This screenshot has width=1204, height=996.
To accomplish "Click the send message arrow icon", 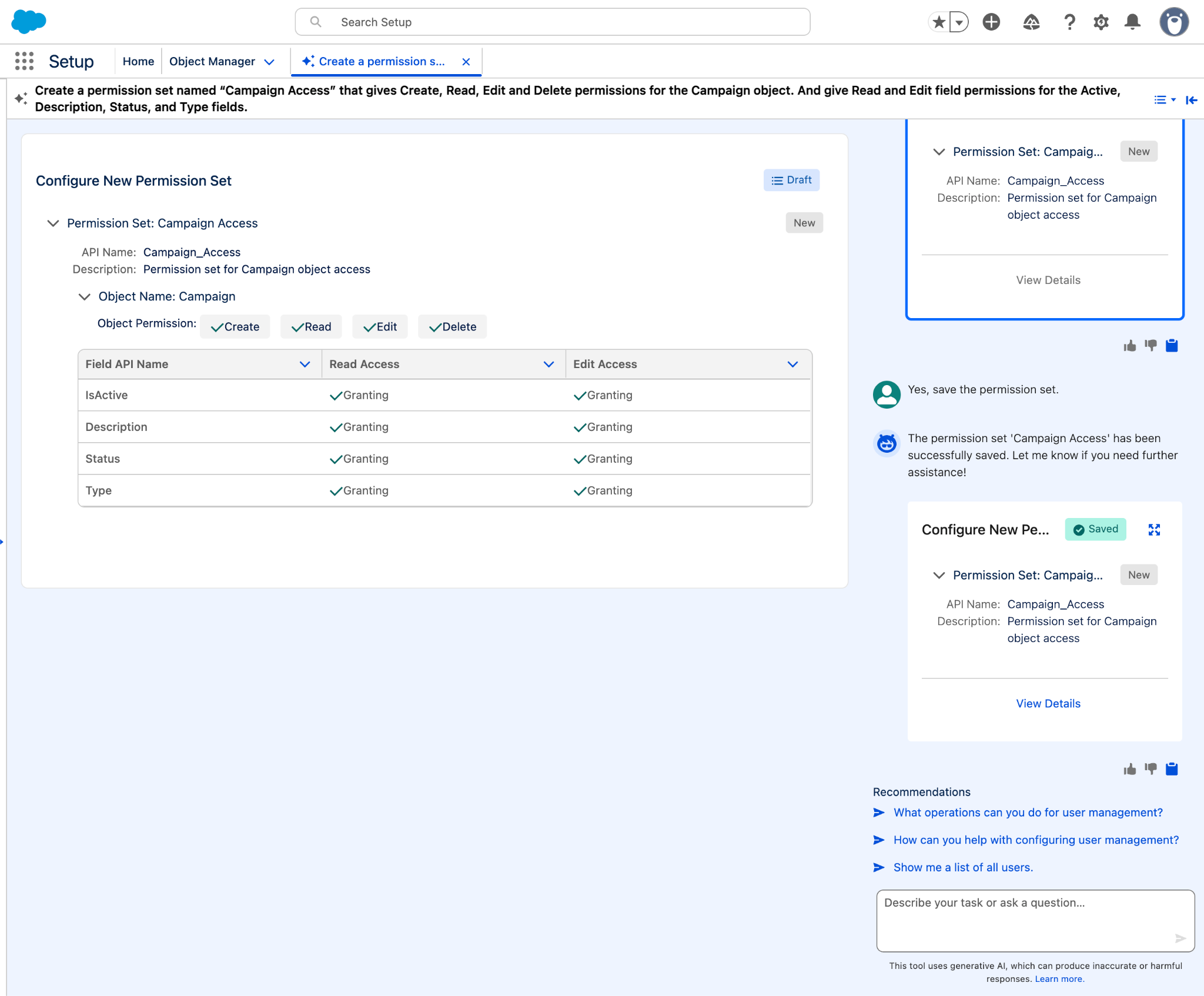I will click(1180, 938).
